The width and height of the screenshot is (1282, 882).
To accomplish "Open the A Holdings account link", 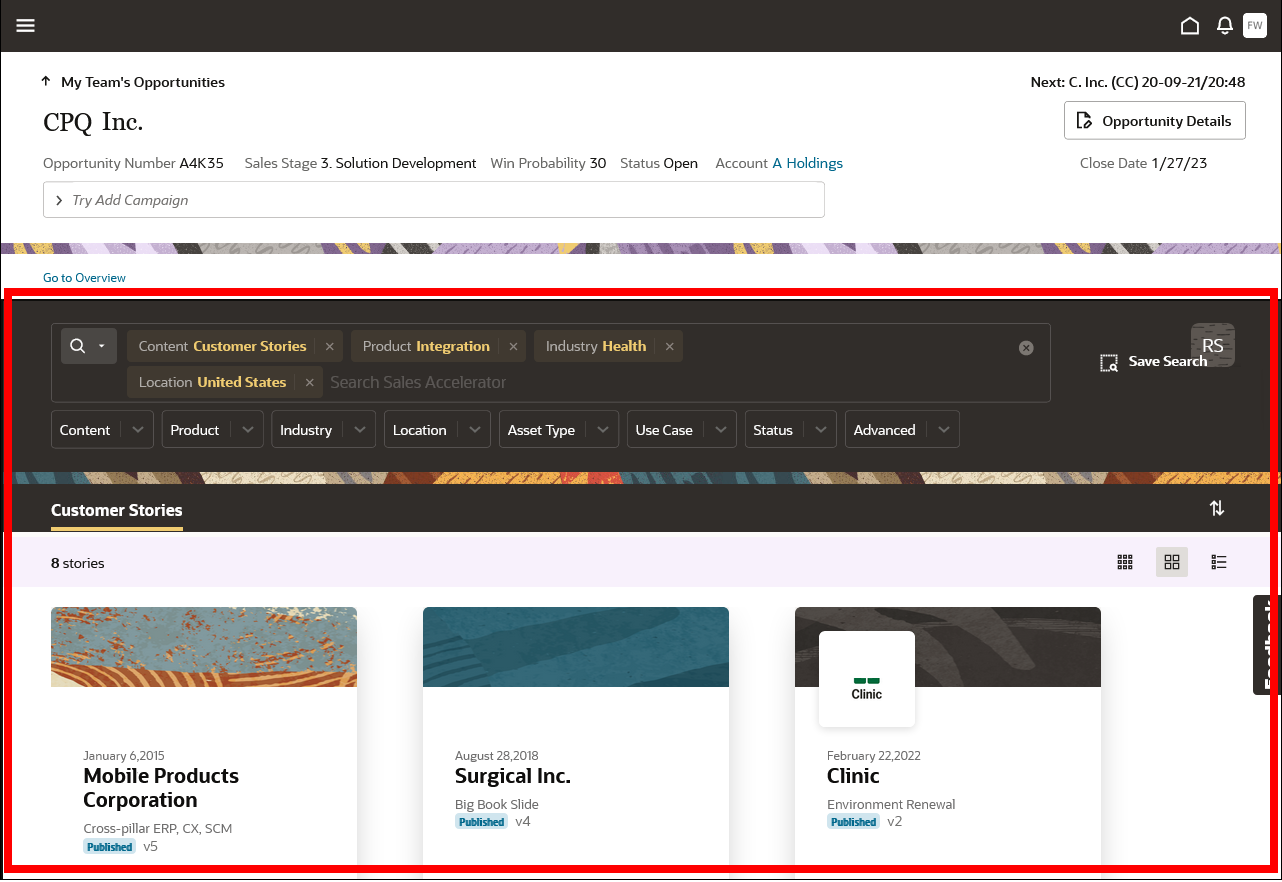I will click(x=807, y=163).
